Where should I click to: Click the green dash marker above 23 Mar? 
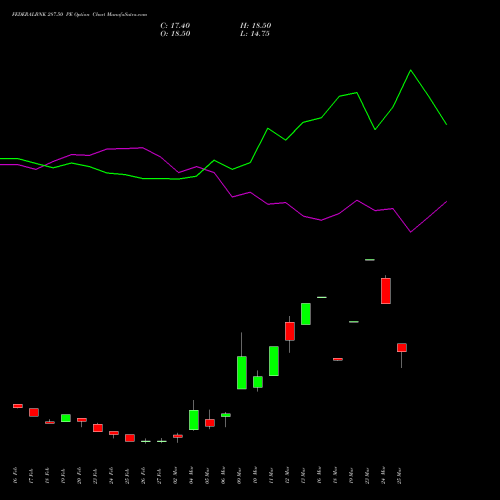pyautogui.click(x=370, y=260)
